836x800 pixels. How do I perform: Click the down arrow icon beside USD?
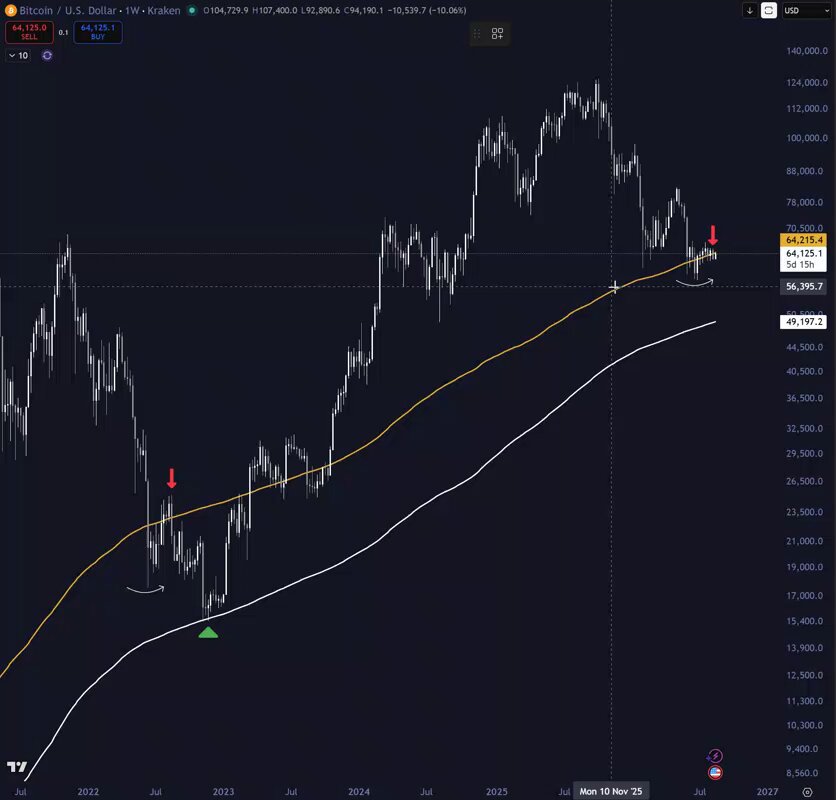750,10
